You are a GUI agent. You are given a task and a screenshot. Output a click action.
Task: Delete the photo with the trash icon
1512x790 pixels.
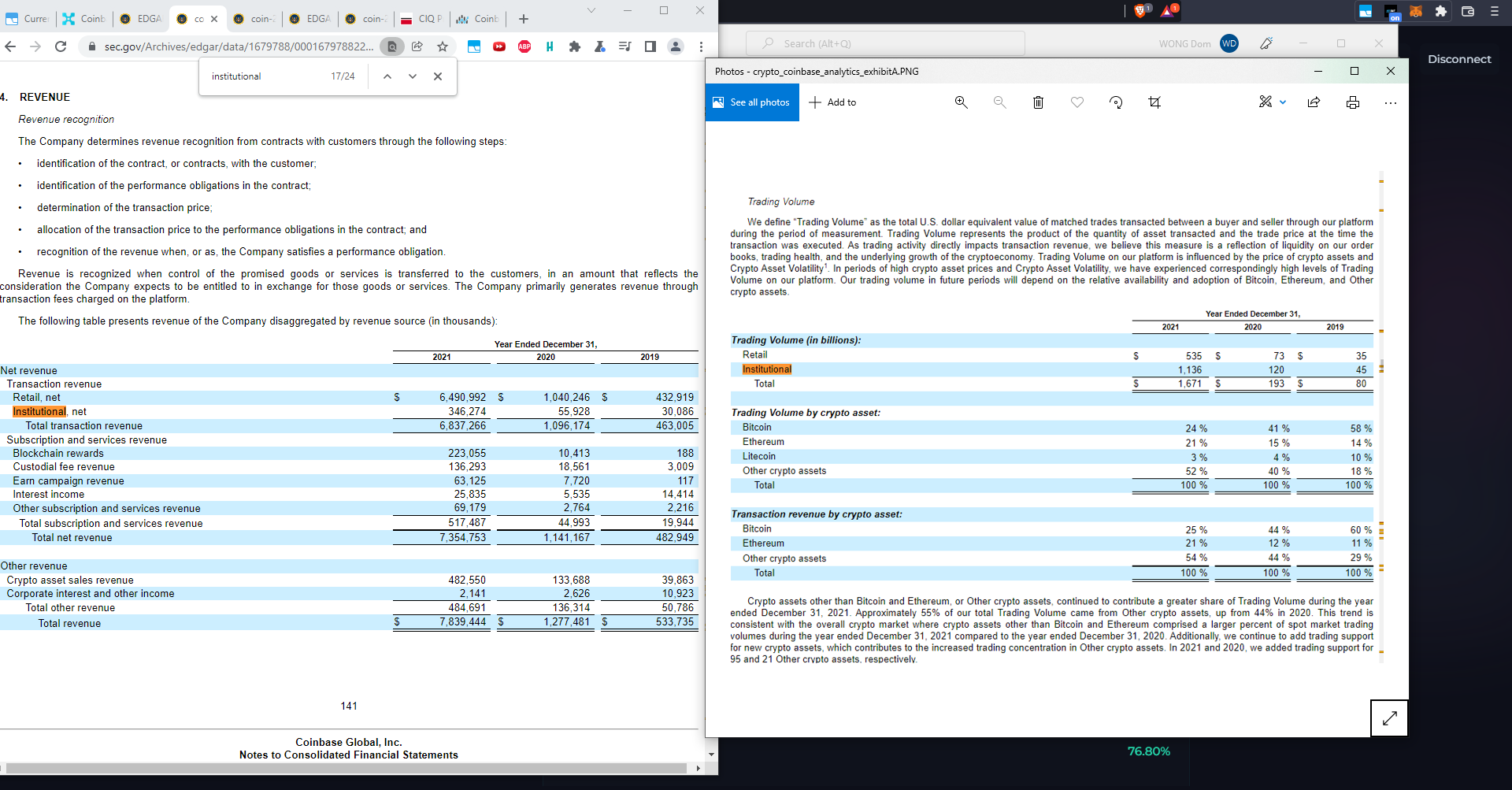(1038, 102)
